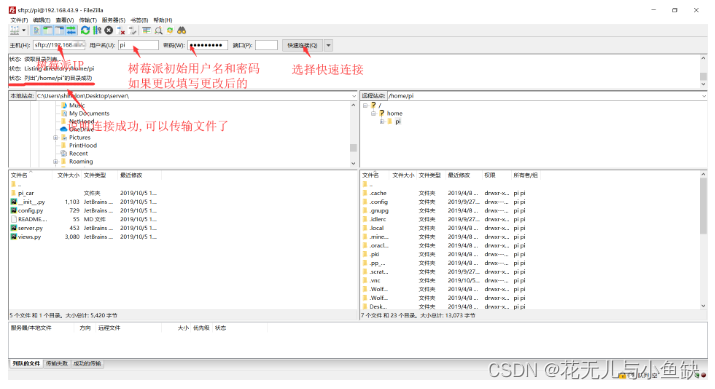This screenshot has width=715, height=389.
Task: Sort local list by 文件大小 column
Action: pyautogui.click(x=68, y=175)
